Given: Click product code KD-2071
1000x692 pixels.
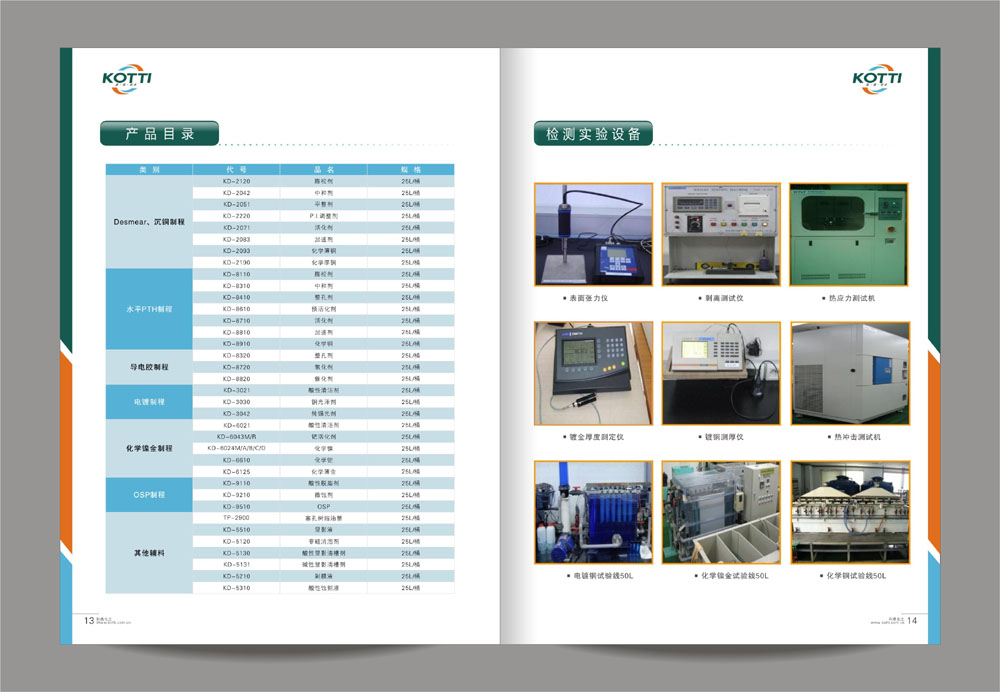Looking at the screenshot, I should [x=237, y=228].
